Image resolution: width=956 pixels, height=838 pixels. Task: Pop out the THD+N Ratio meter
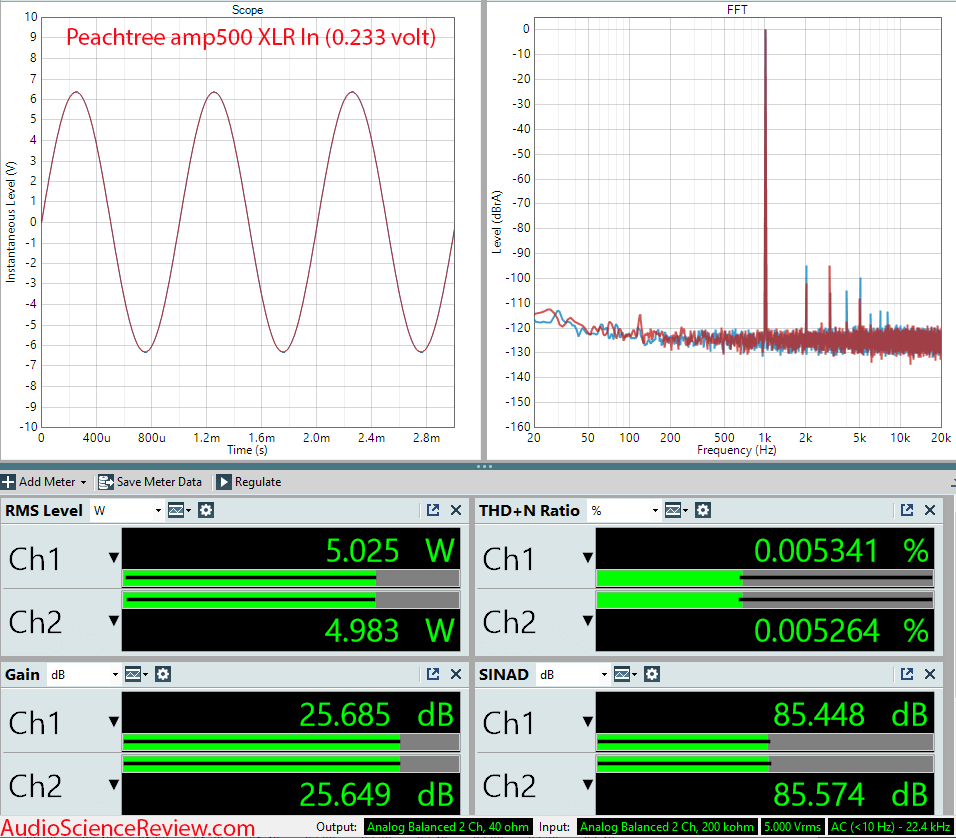907,510
